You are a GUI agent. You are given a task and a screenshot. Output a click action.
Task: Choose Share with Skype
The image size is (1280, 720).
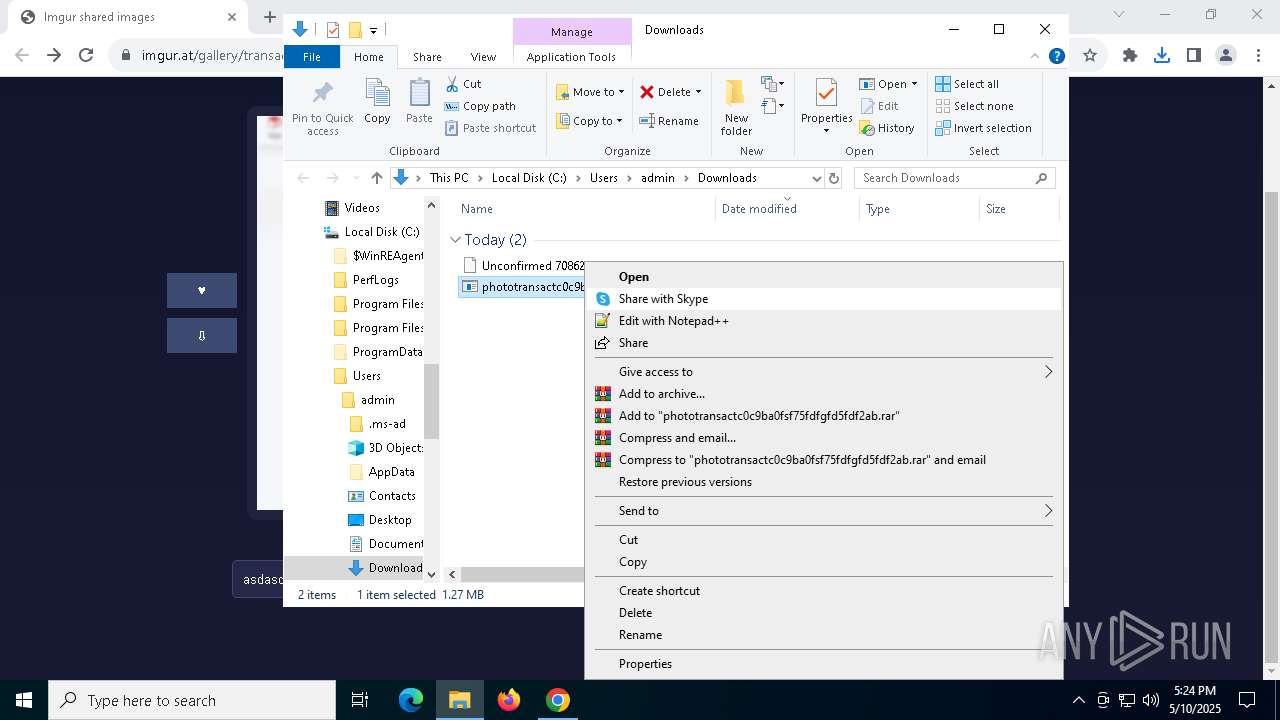click(823, 299)
